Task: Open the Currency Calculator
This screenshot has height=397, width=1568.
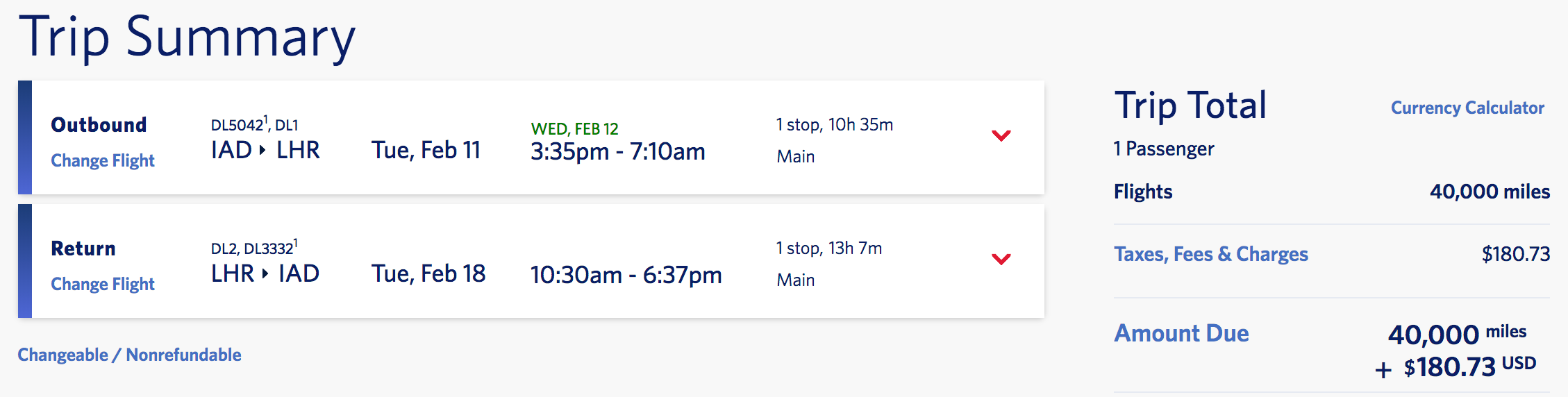Action: tap(1467, 108)
